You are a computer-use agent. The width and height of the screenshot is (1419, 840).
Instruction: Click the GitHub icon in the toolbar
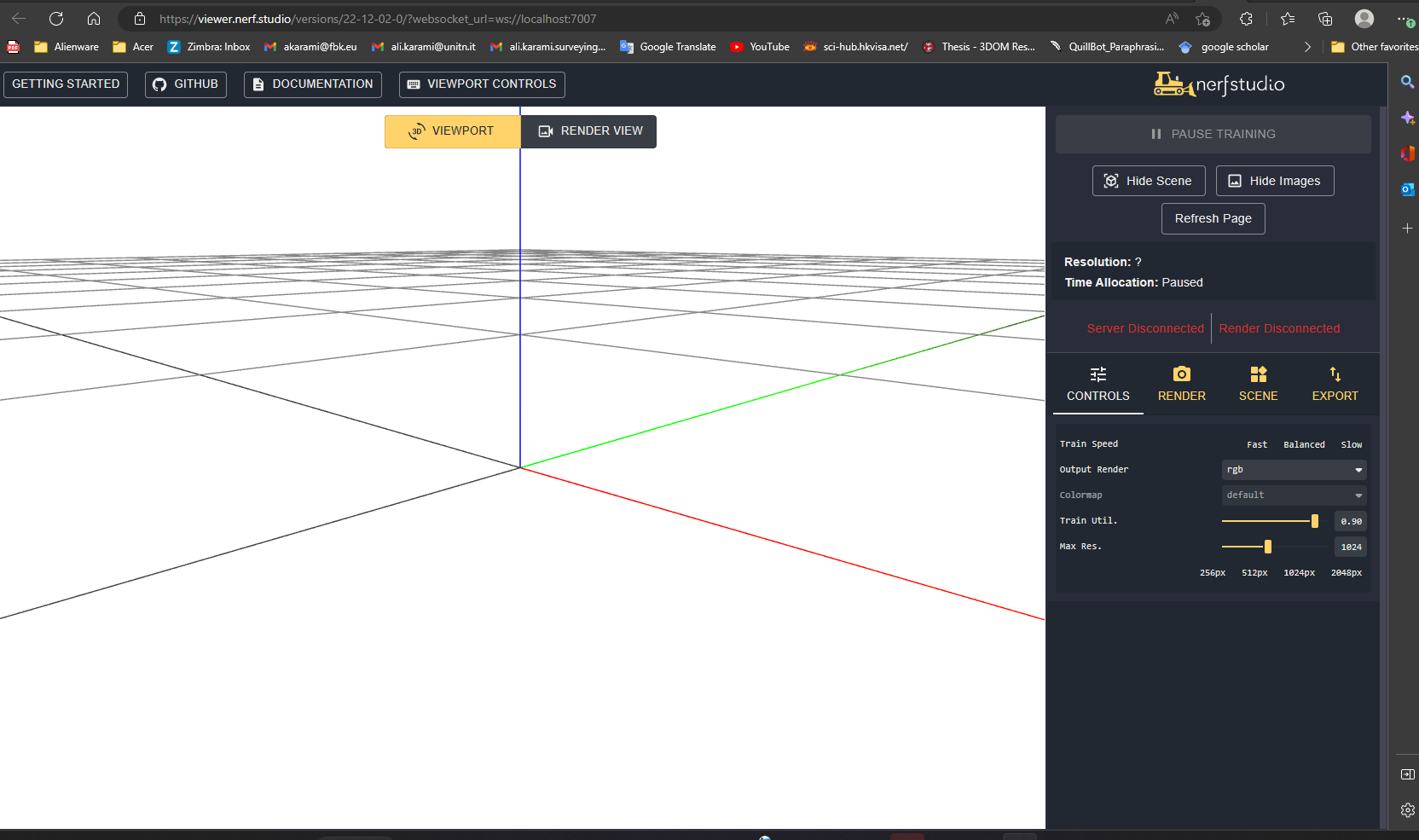[x=159, y=84]
